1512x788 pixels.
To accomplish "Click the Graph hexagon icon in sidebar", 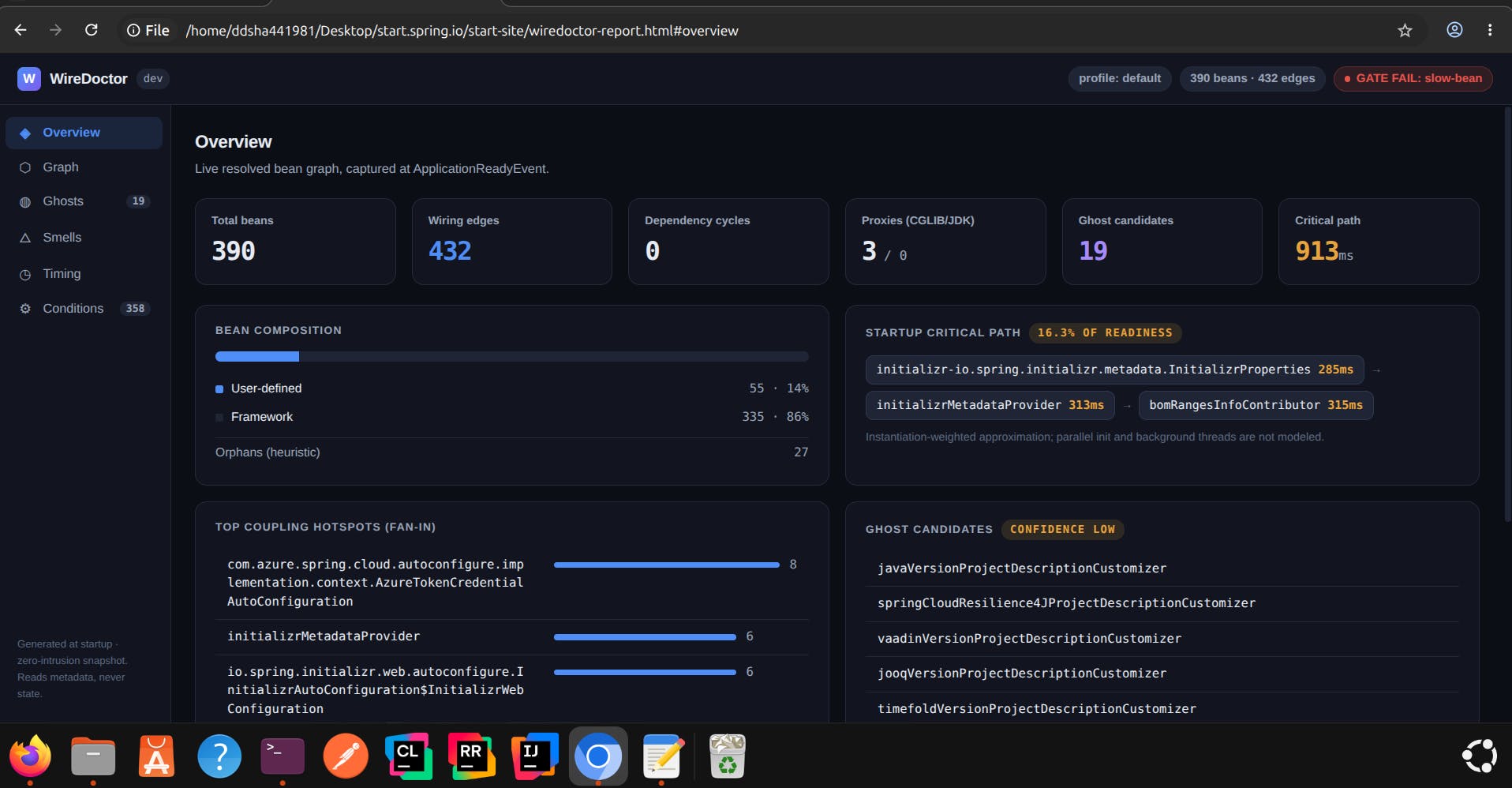I will point(25,167).
